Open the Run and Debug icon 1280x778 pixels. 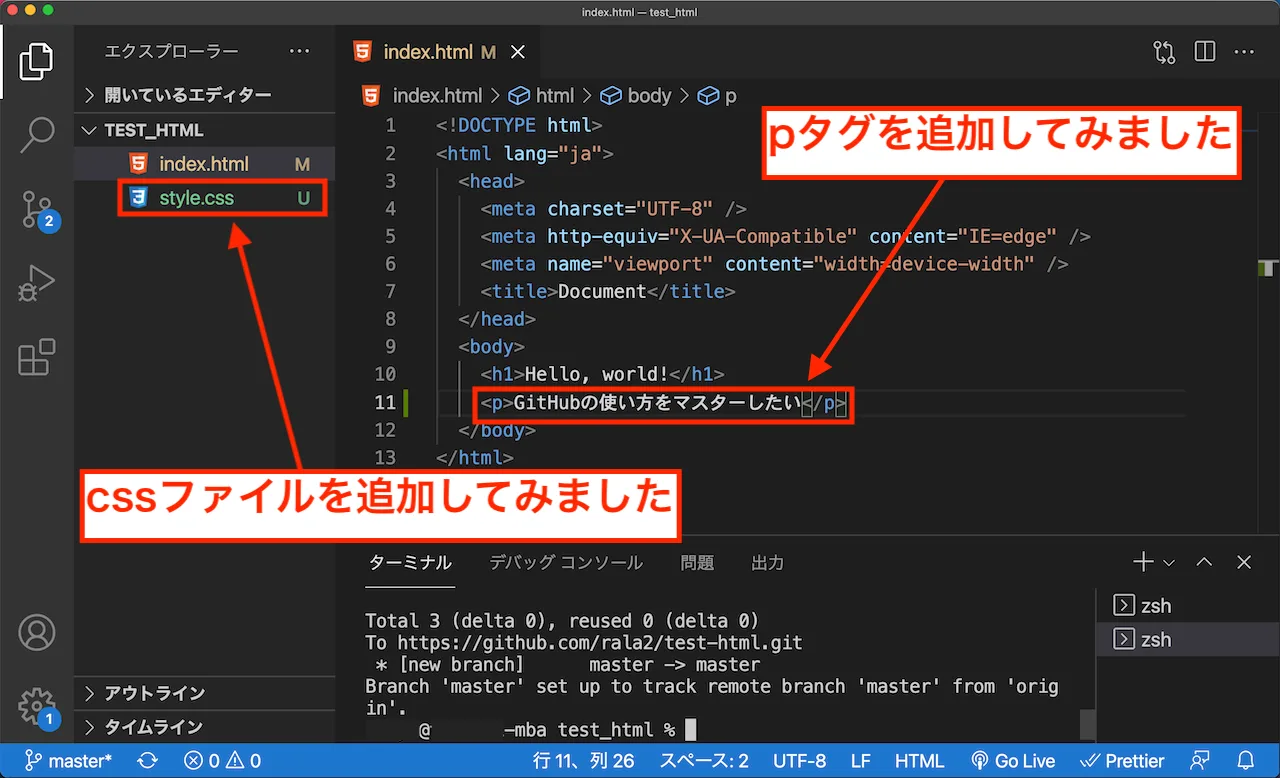tap(37, 283)
